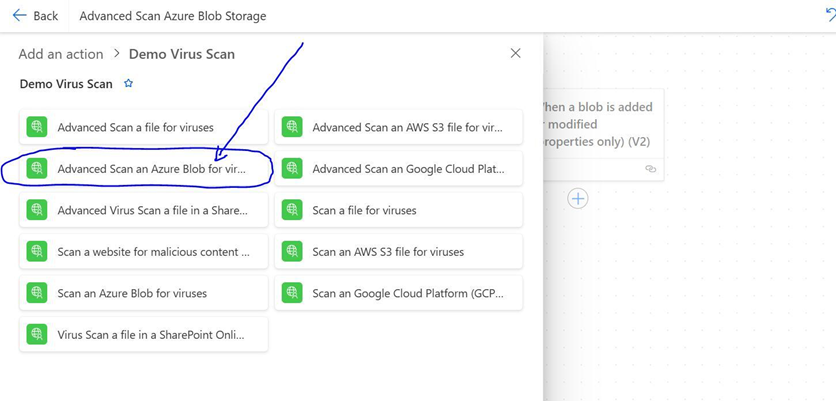Screen dimensions: 836x401
Task: Click the back arrow icon
Action: 19,15
